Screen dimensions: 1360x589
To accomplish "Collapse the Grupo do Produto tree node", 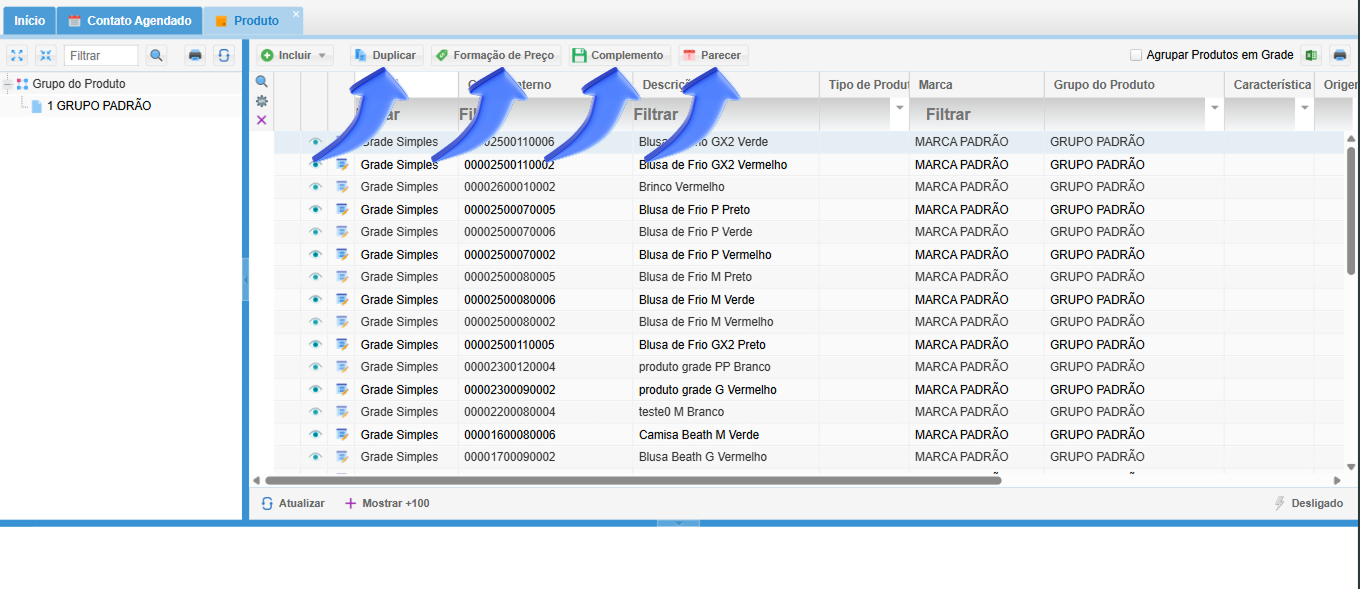I will [8, 84].
